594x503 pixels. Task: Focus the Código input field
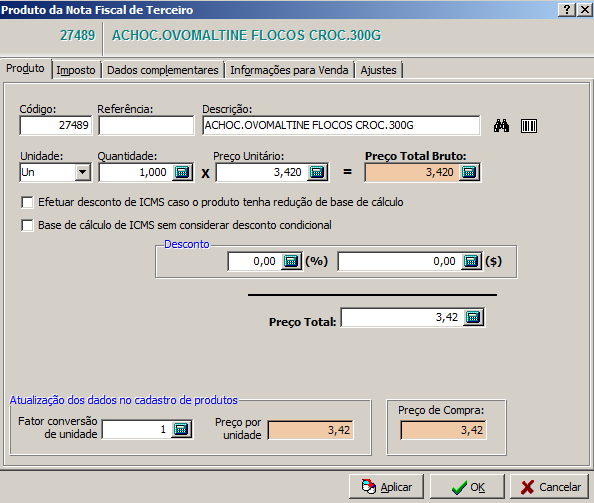pos(56,125)
